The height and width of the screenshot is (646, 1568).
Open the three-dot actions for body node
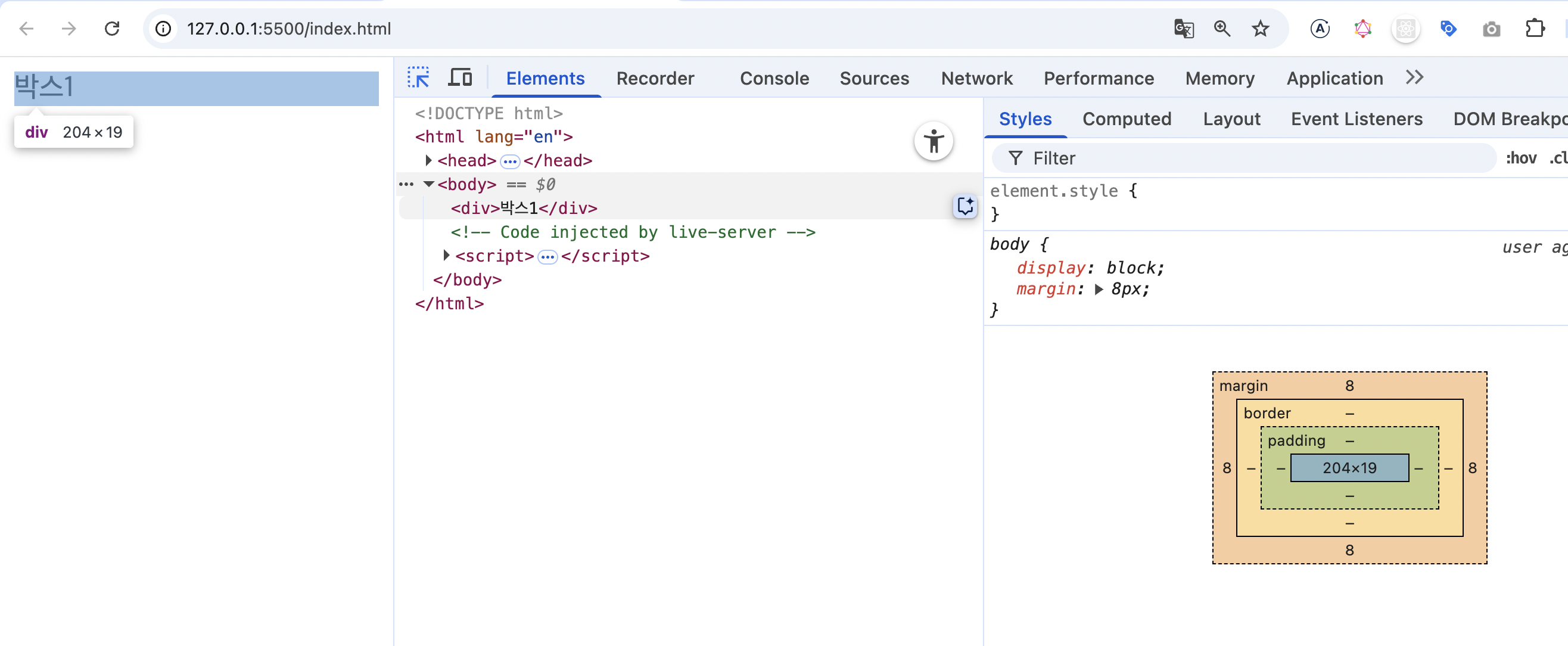(406, 184)
